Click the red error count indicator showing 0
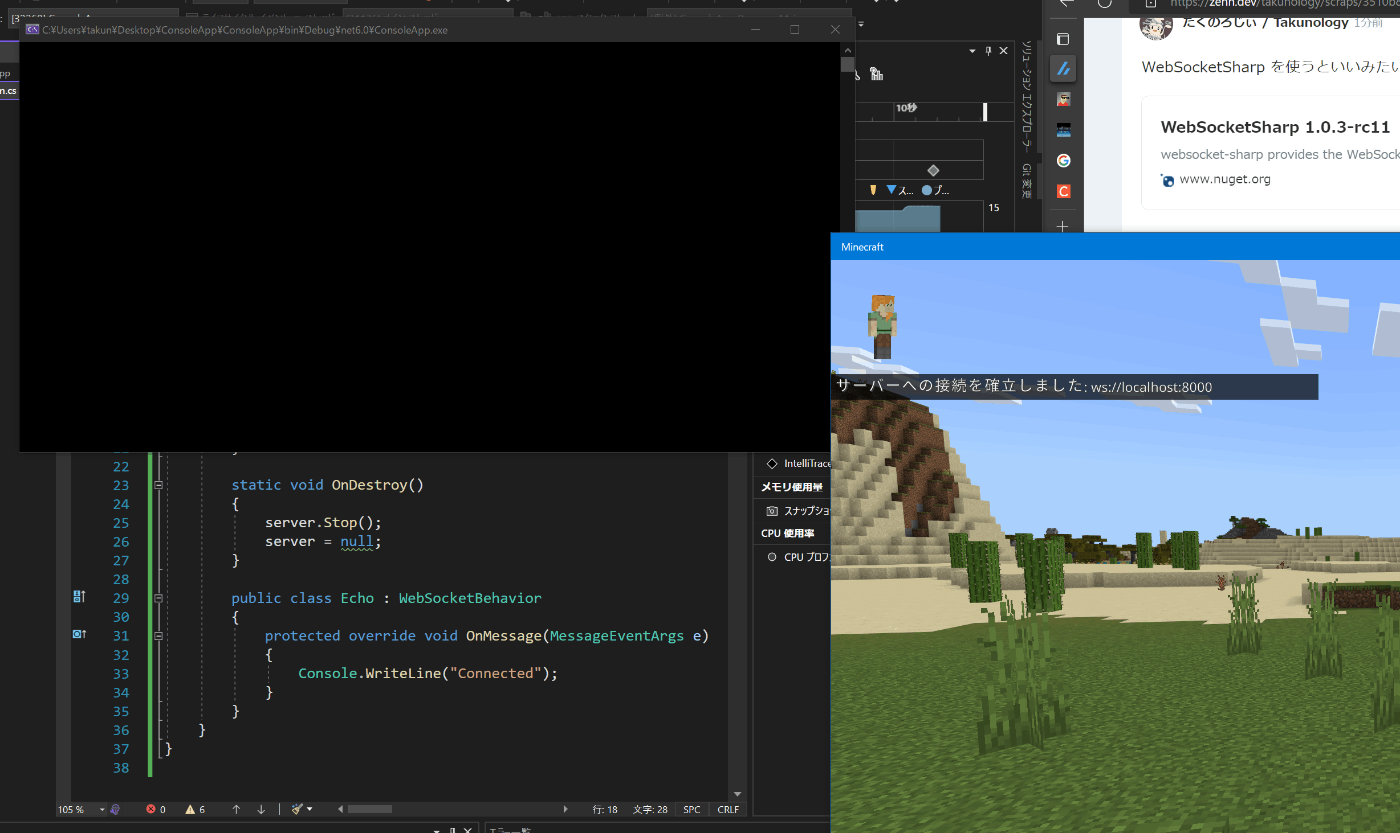 pyautogui.click(x=156, y=809)
